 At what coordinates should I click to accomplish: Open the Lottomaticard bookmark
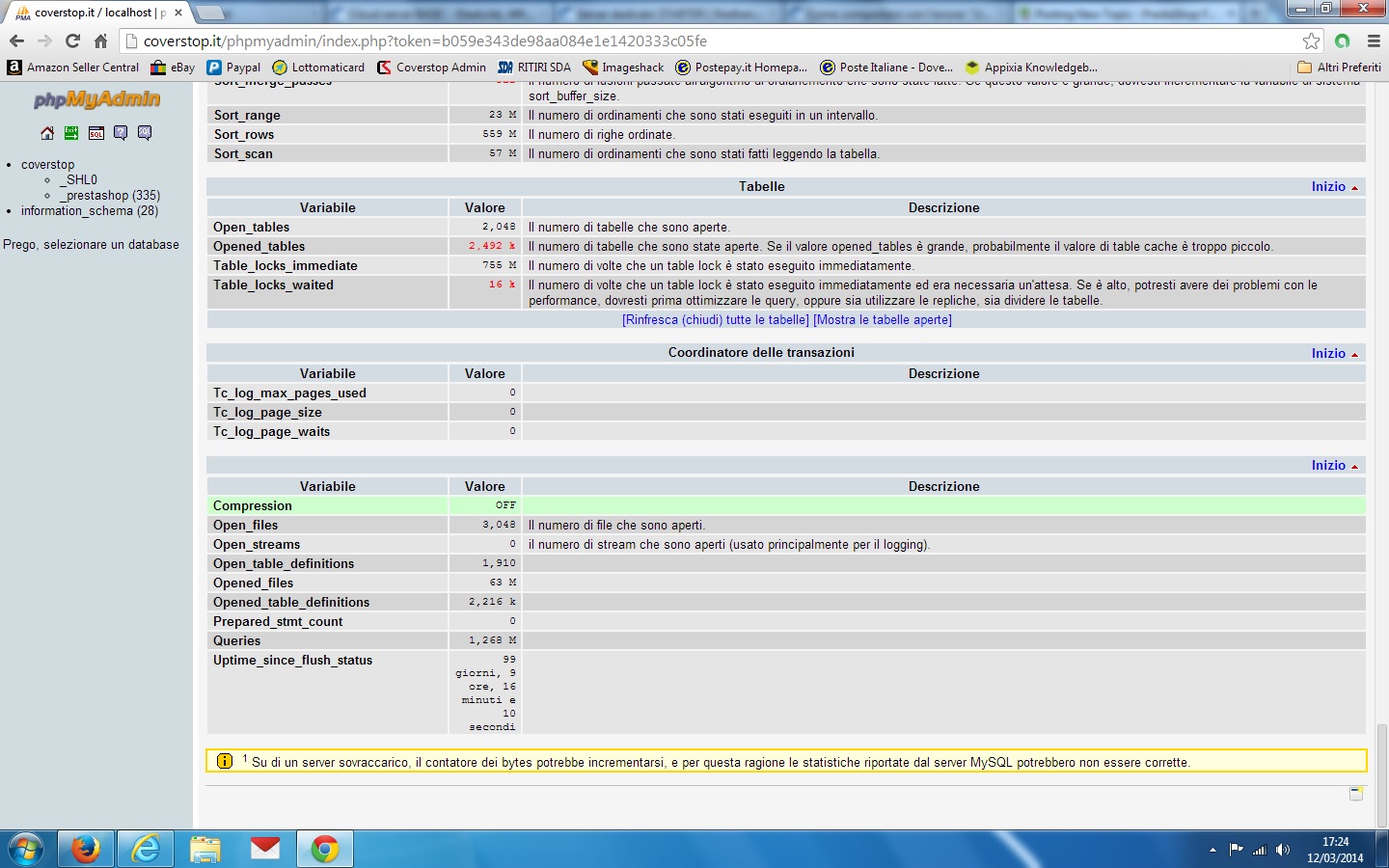[x=319, y=68]
